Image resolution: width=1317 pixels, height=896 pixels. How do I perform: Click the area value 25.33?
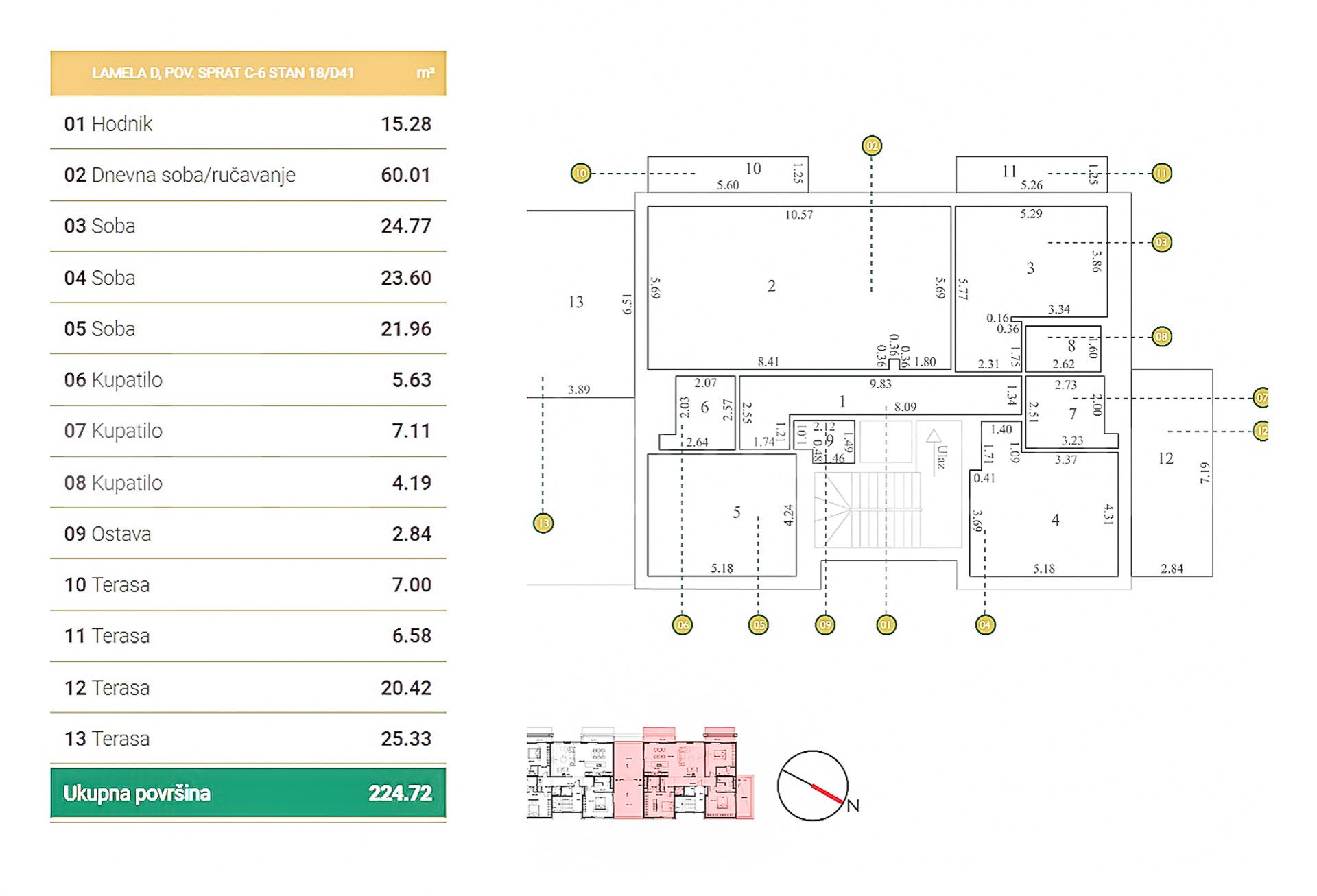pyautogui.click(x=406, y=739)
